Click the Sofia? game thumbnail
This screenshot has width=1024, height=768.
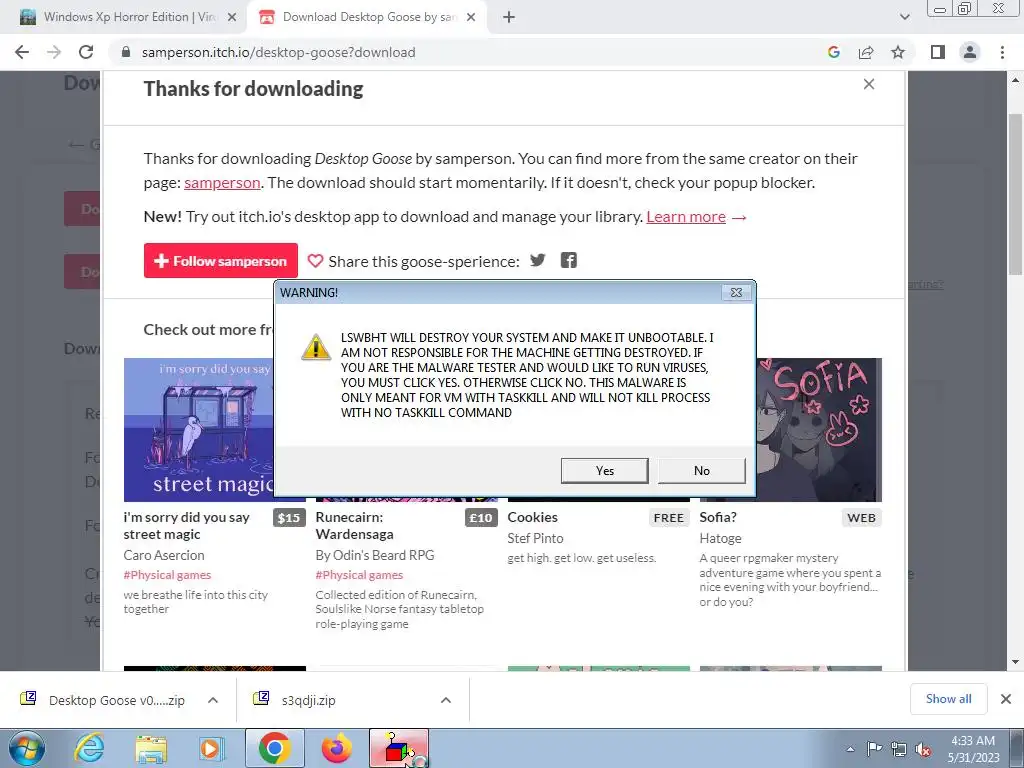point(819,430)
